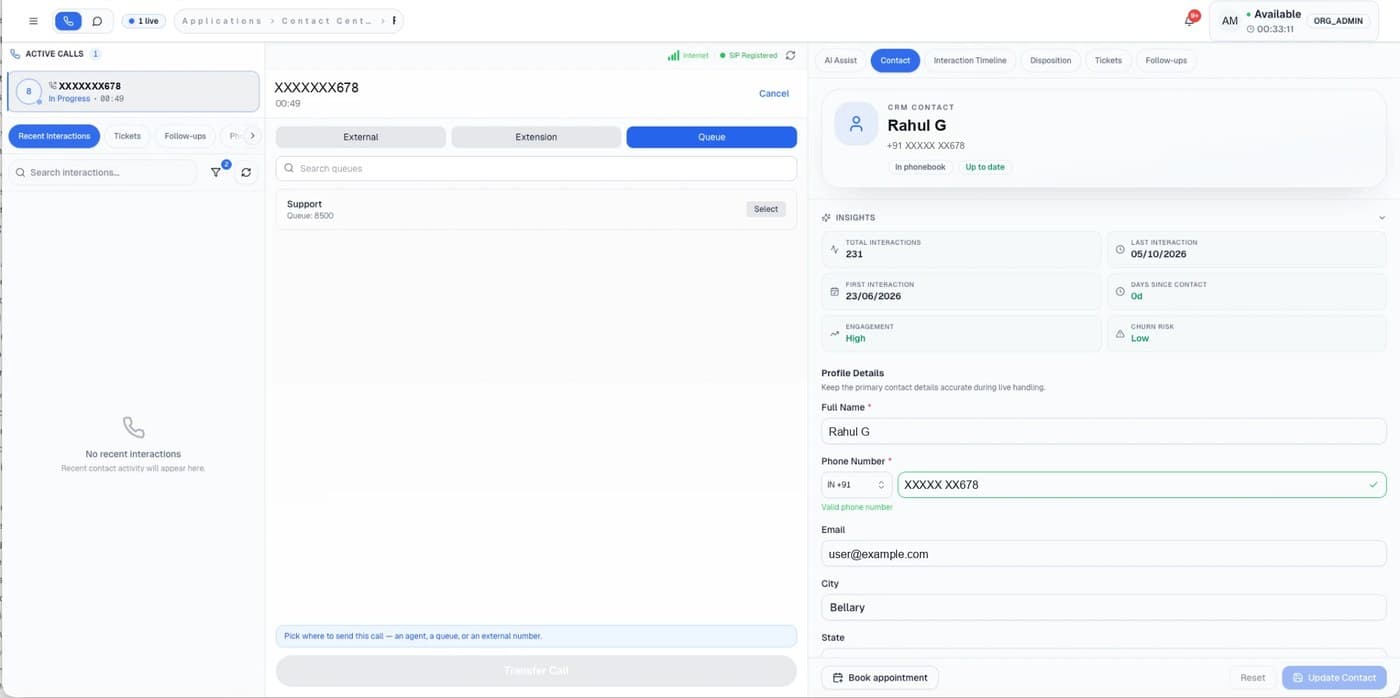Show more tabs with right chevron
Screen dimensions: 1400x698
pos(252,136)
